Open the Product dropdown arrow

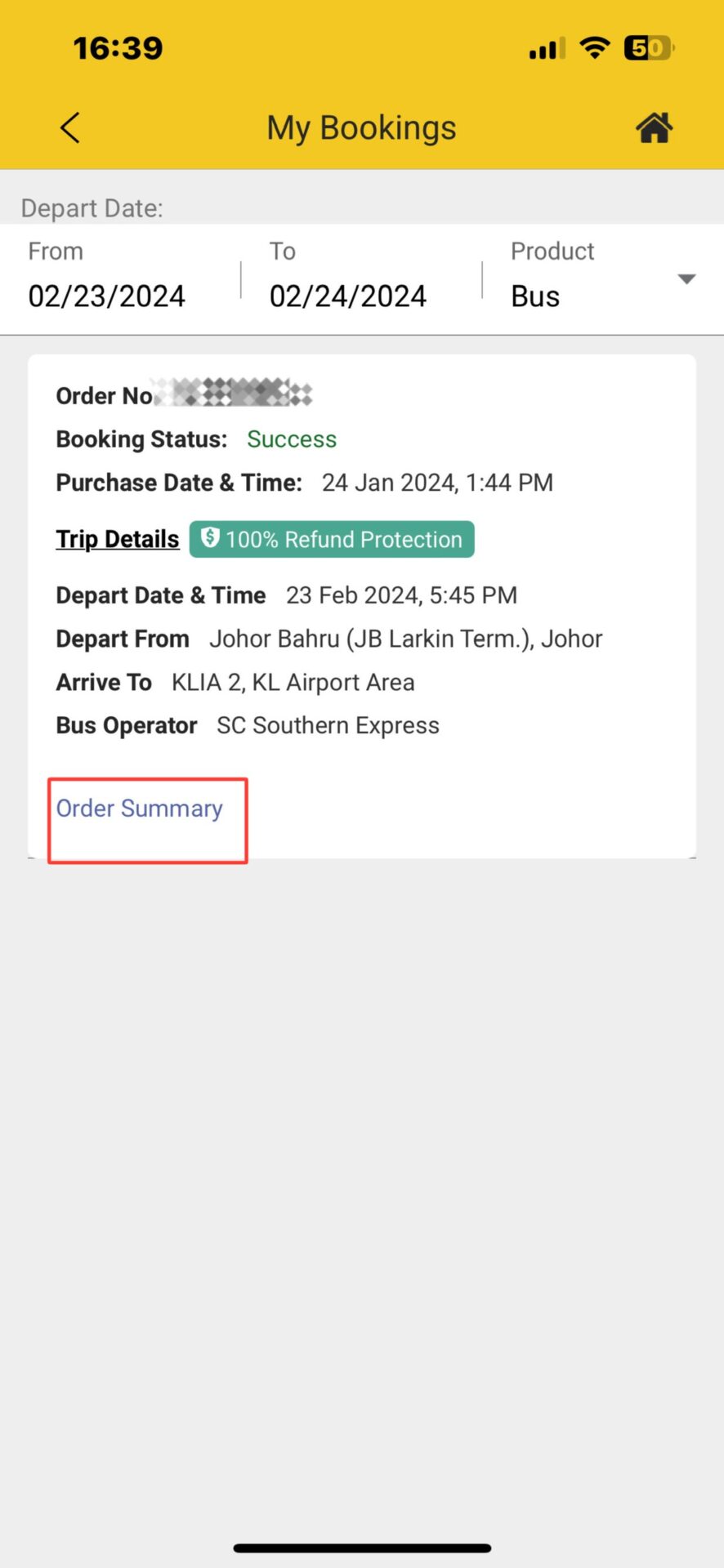[686, 279]
